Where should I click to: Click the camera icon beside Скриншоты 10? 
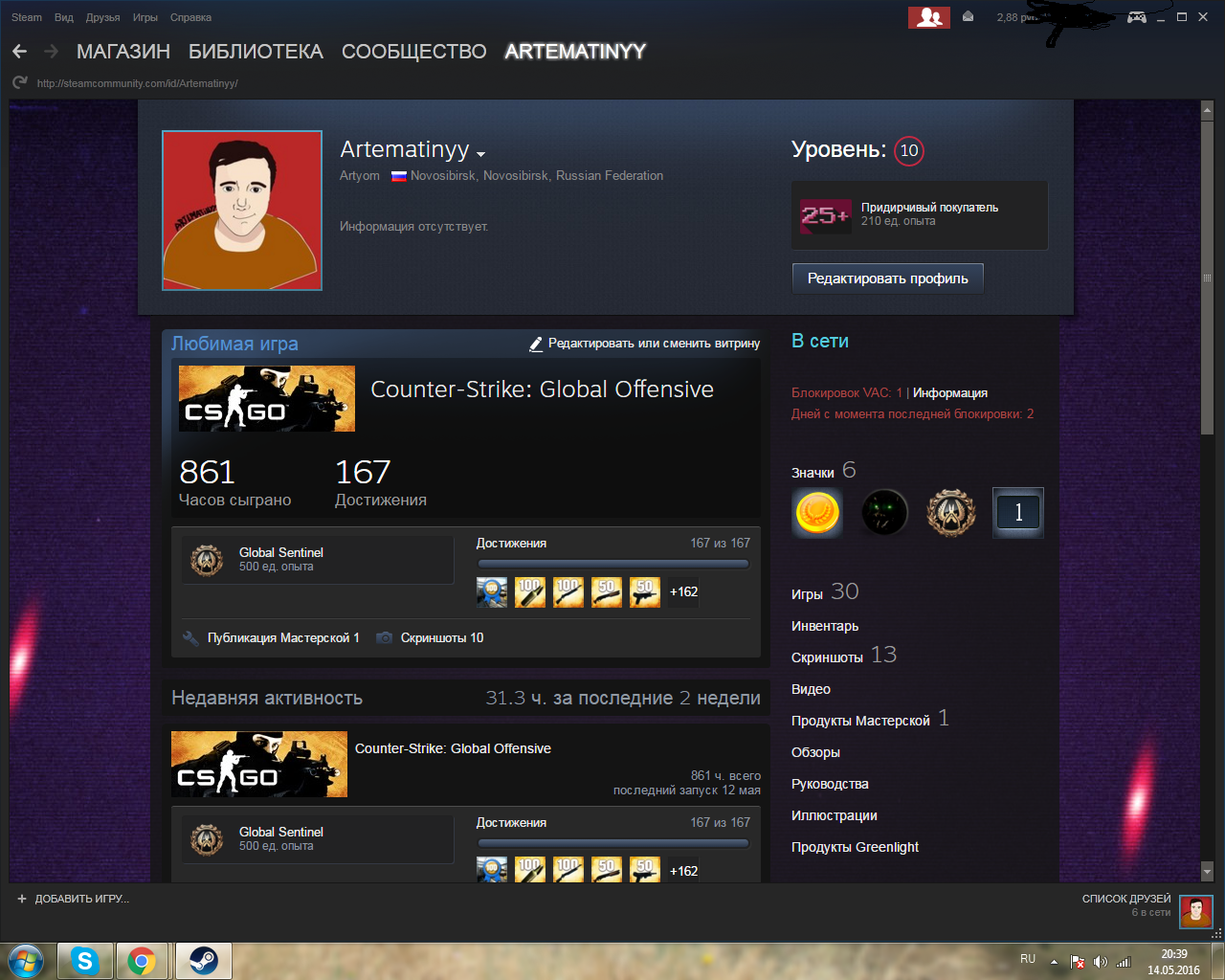click(x=384, y=638)
